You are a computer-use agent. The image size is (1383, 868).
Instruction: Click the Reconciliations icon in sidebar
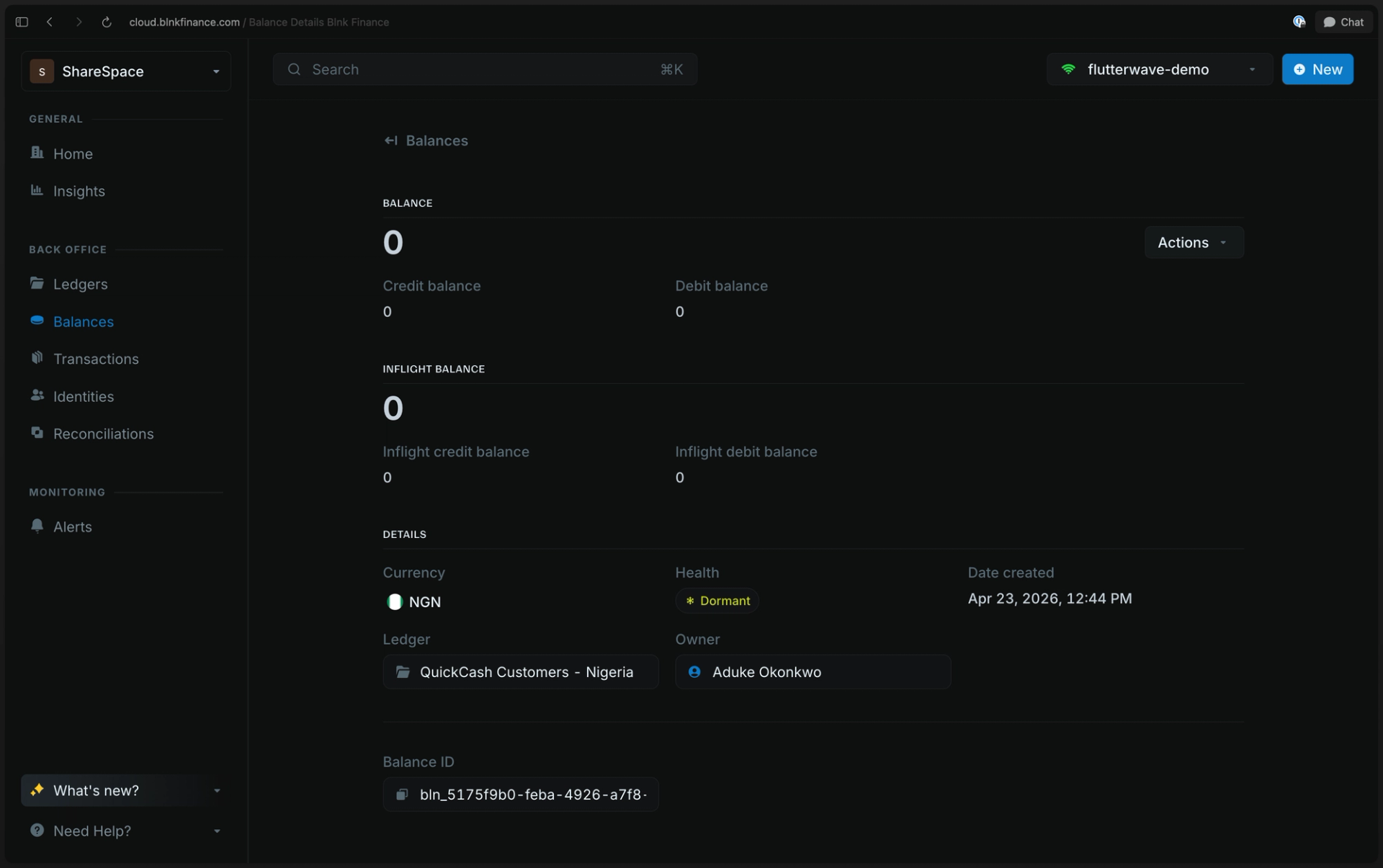tap(37, 432)
